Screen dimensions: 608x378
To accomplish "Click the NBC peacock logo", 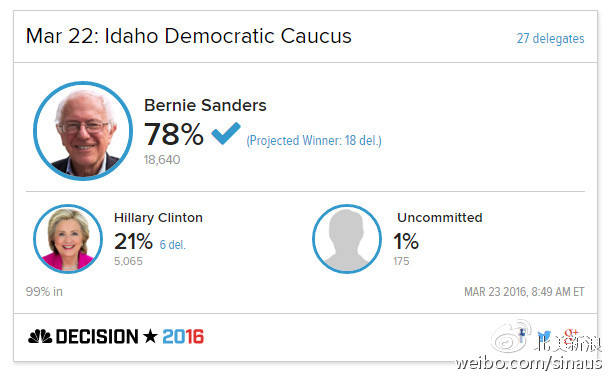I will point(40,336).
